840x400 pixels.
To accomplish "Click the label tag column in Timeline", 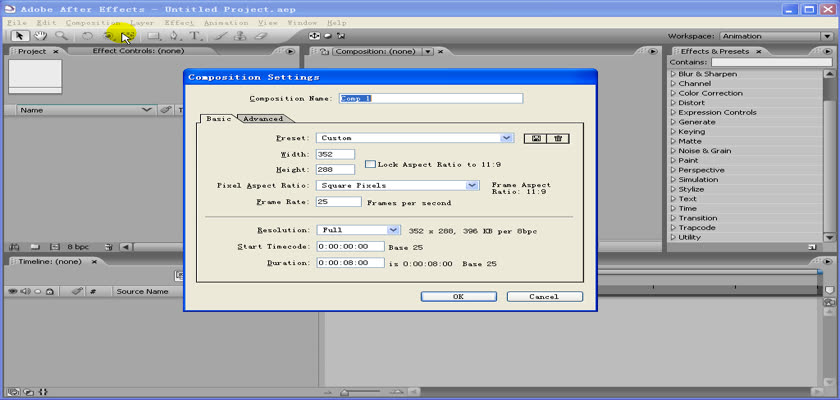I will tap(78, 291).
